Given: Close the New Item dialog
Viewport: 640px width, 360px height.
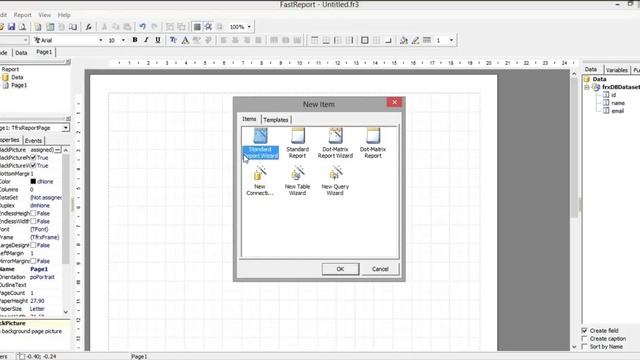Looking at the screenshot, I should coord(394,102).
